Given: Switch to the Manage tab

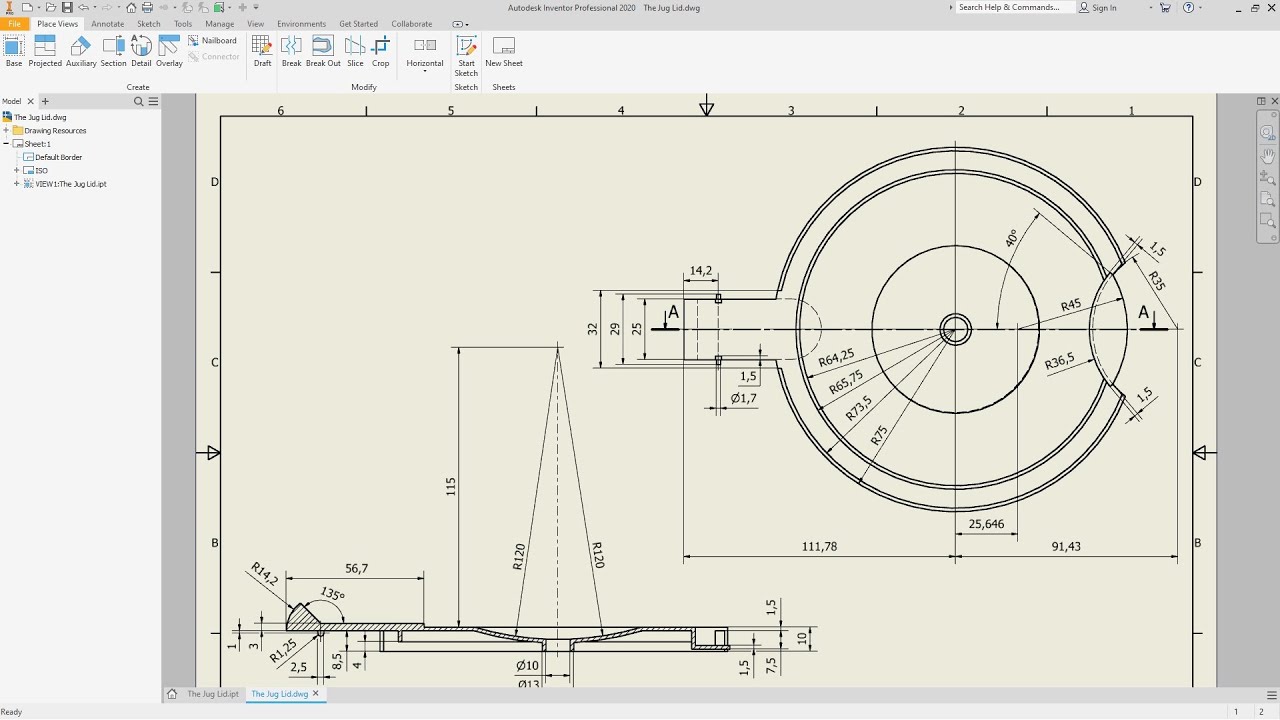Looking at the screenshot, I should 220,24.
